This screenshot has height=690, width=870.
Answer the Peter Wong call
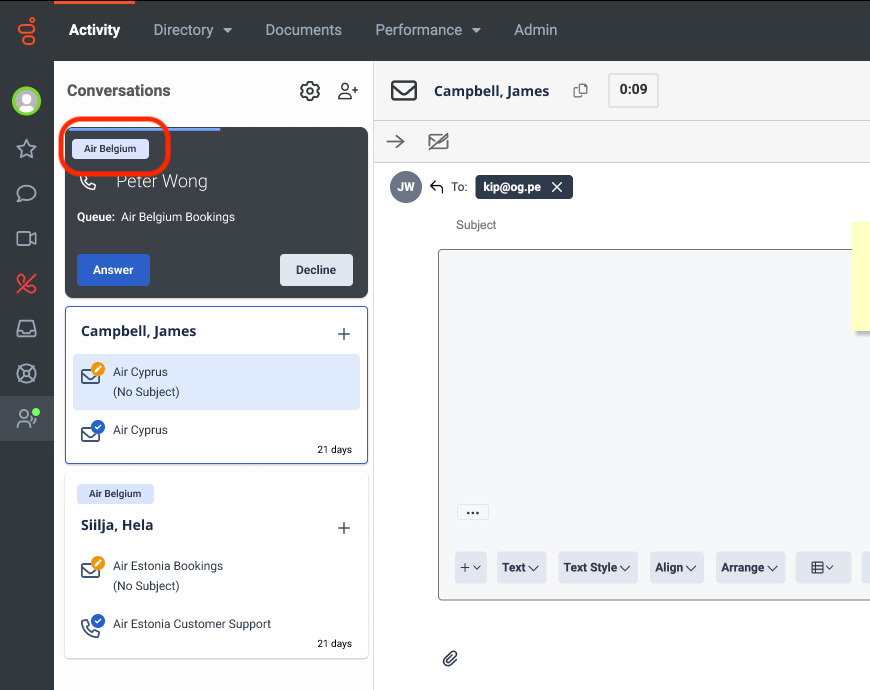tap(113, 270)
